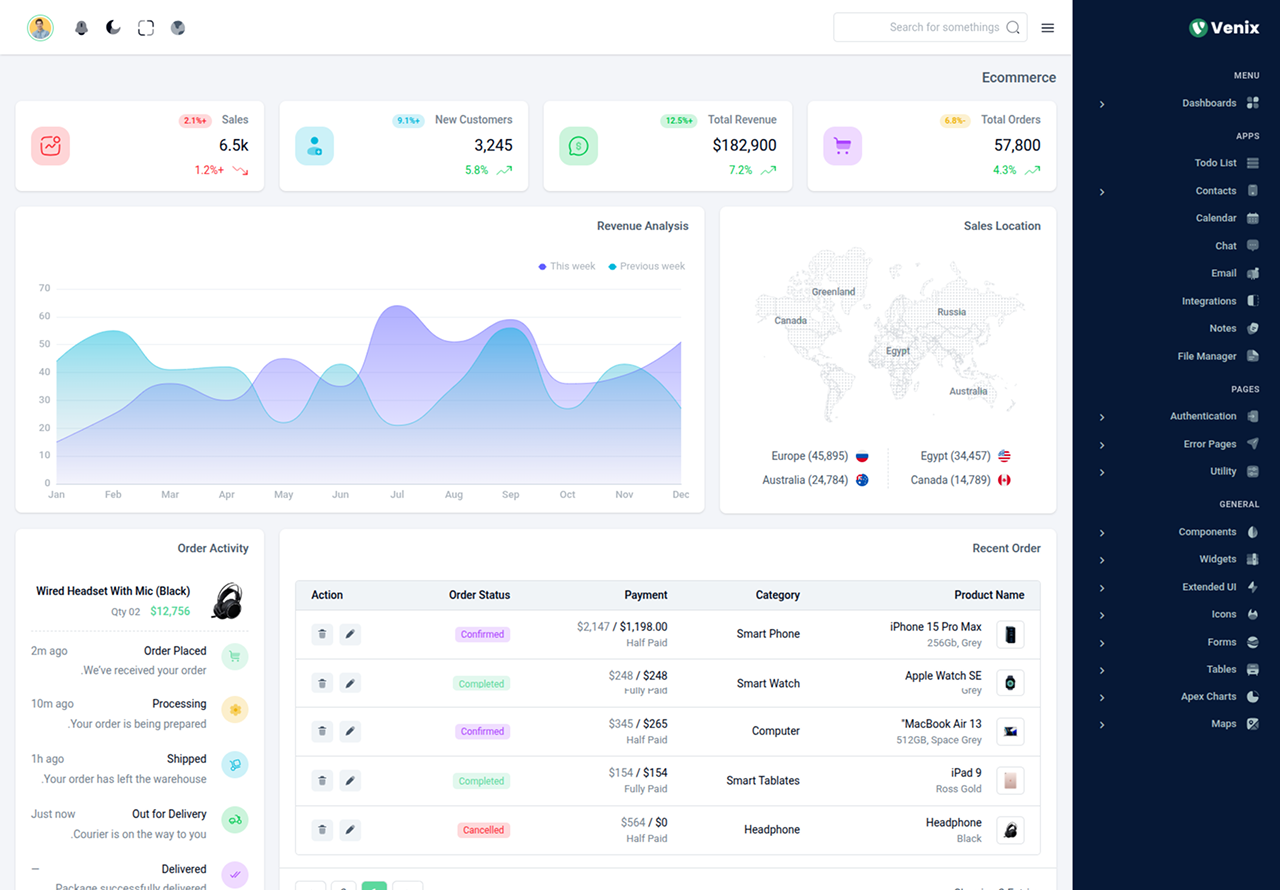Open the notifications bell
Viewport: 1280px width, 890px height.
pyautogui.click(x=82, y=28)
